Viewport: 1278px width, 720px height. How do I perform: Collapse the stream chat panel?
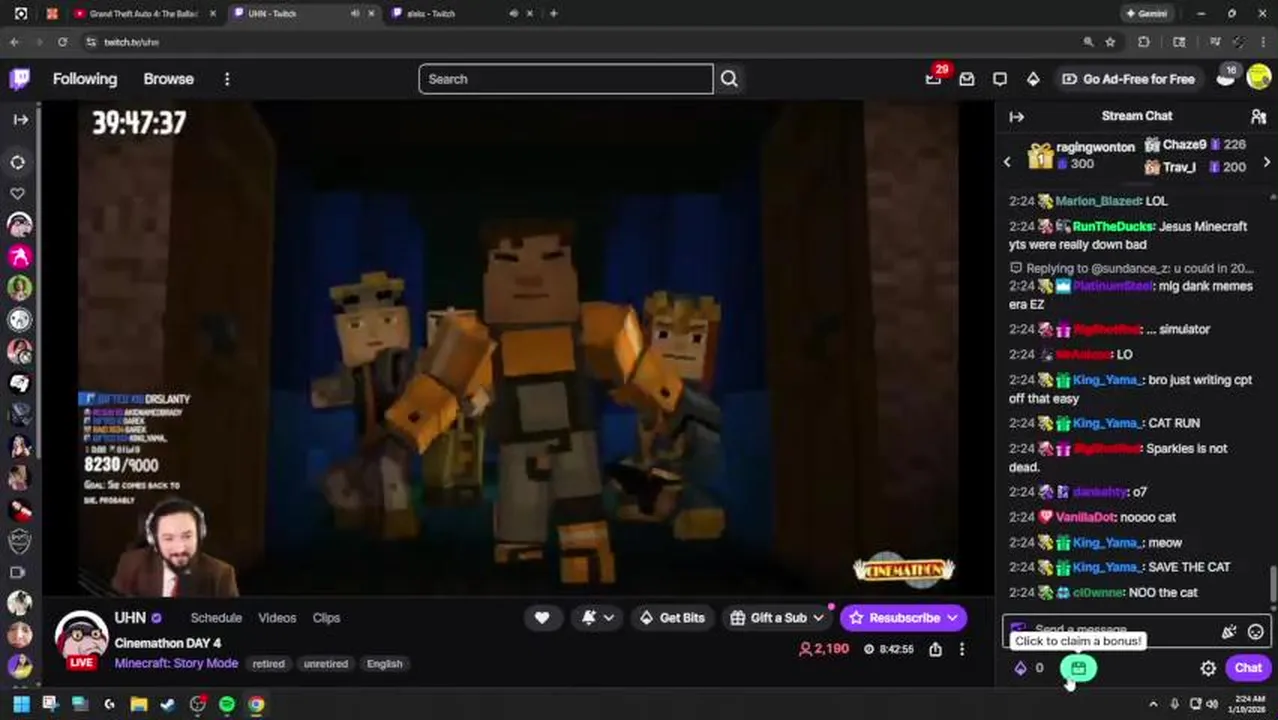pos(1016,117)
